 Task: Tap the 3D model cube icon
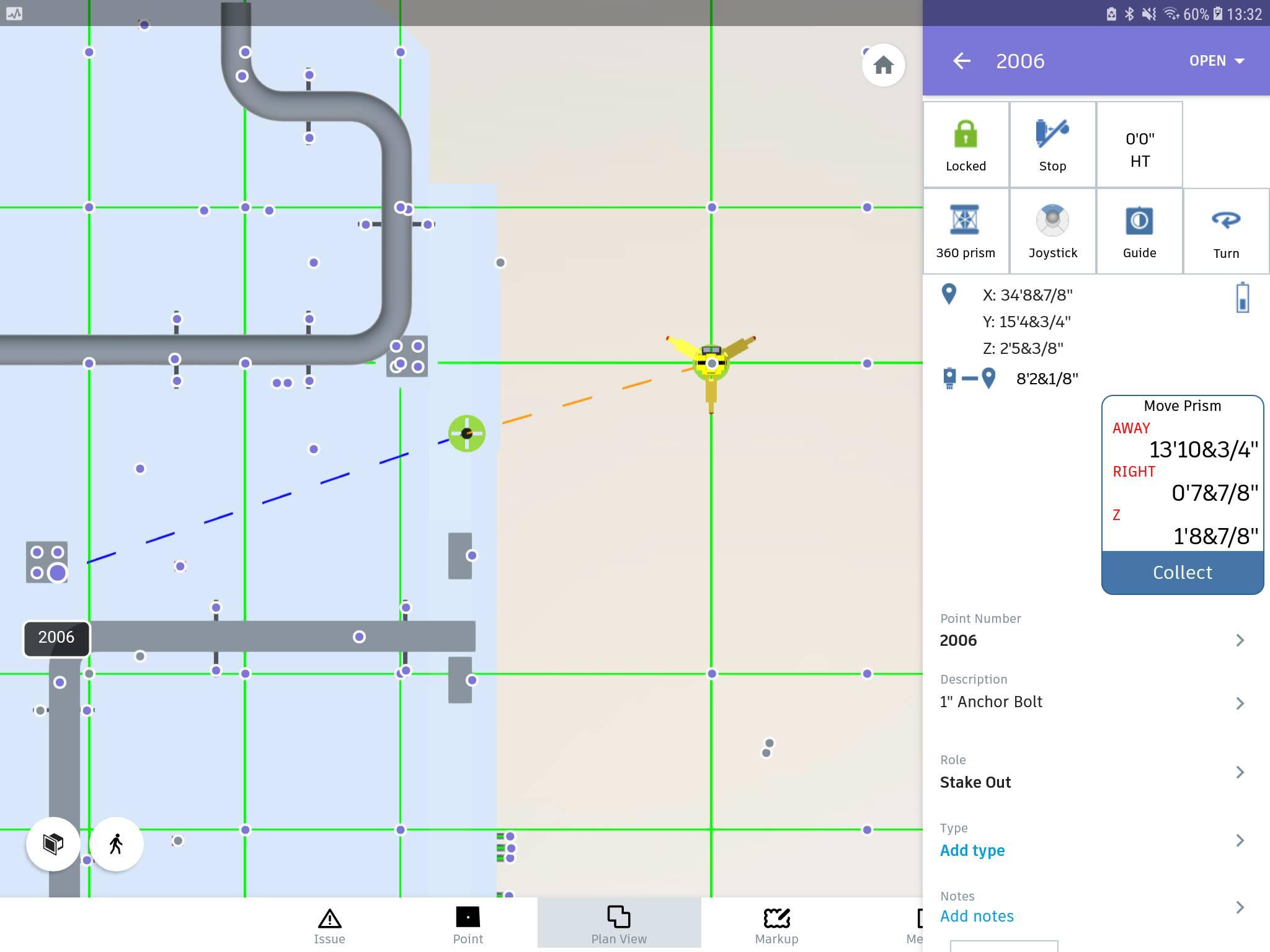(x=53, y=844)
